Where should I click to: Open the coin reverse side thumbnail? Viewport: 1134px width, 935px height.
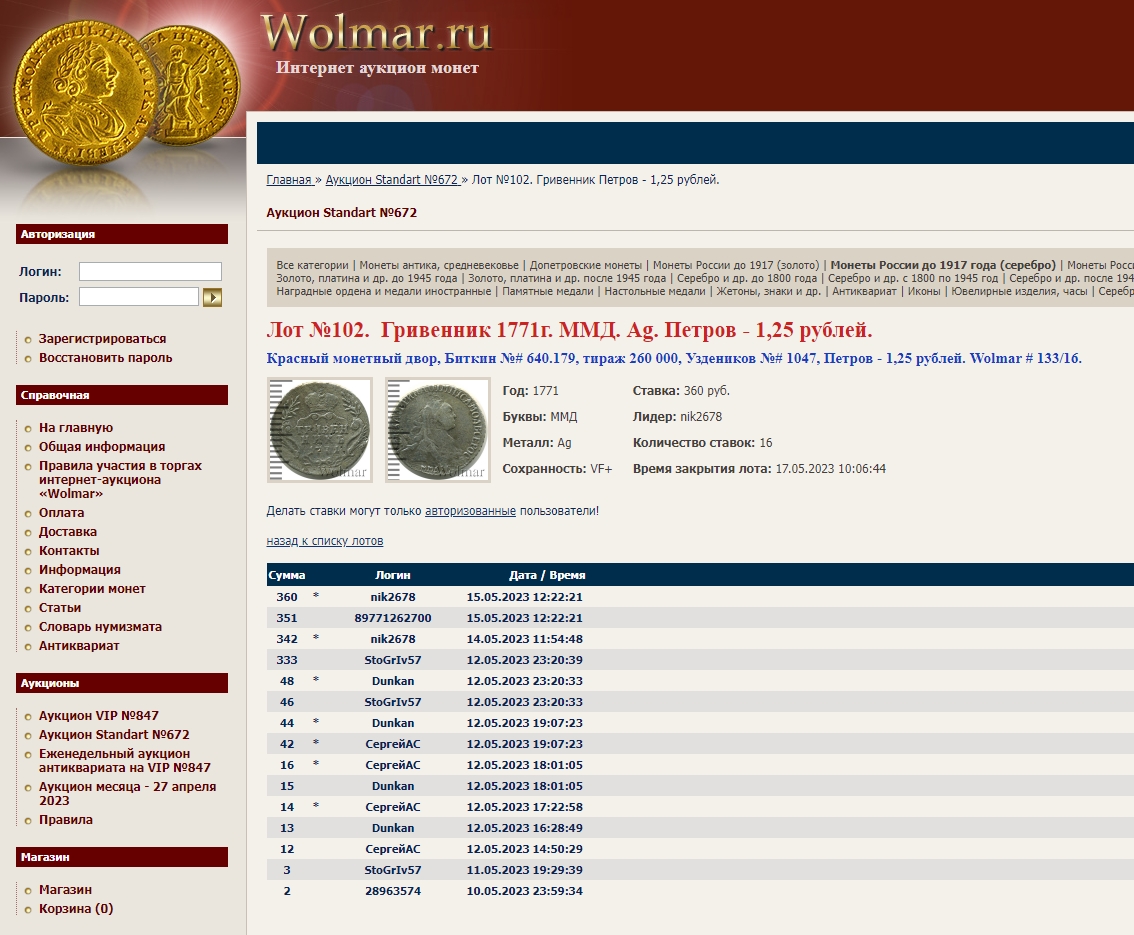click(x=319, y=430)
